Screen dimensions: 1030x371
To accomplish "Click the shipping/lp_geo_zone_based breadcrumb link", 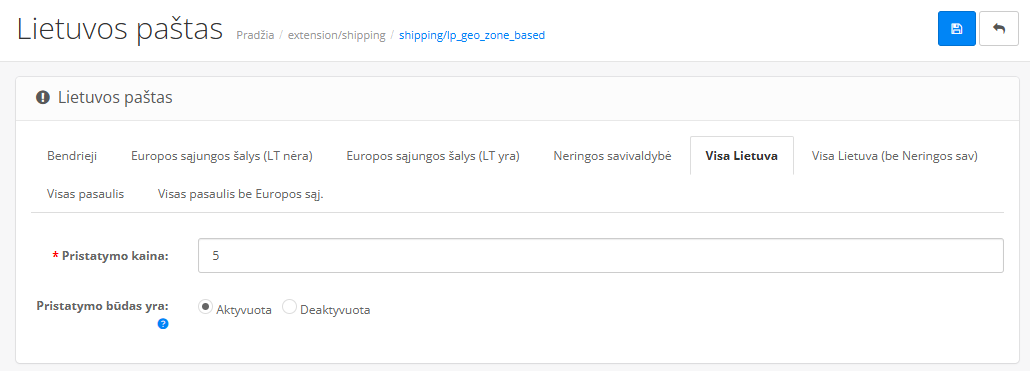I will pos(472,35).
